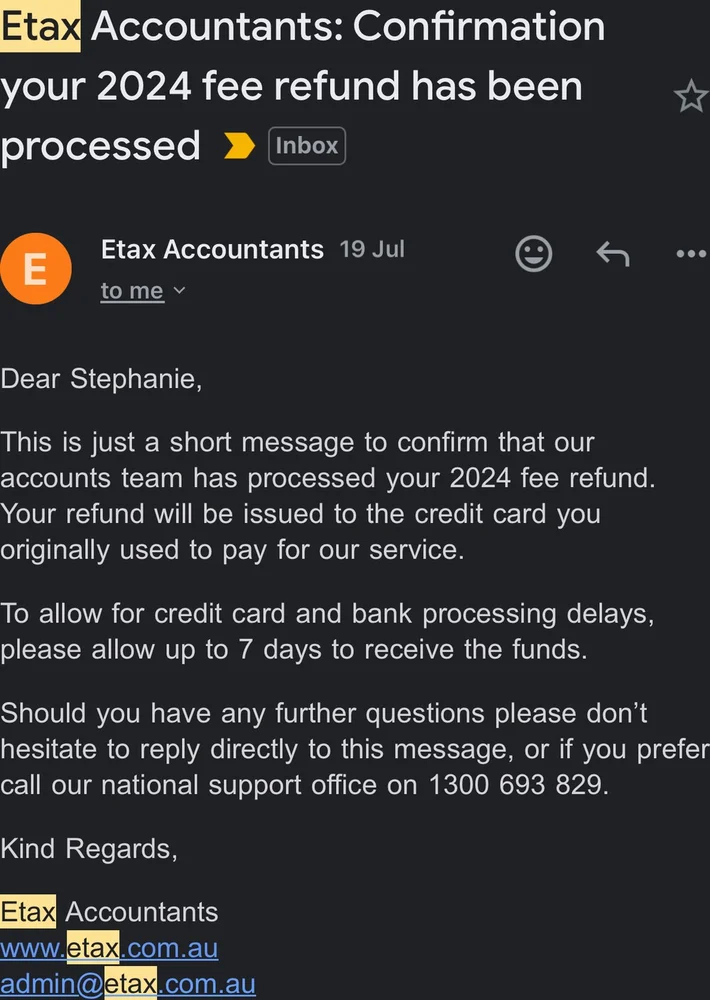Click the Inbox label tag

(x=307, y=146)
